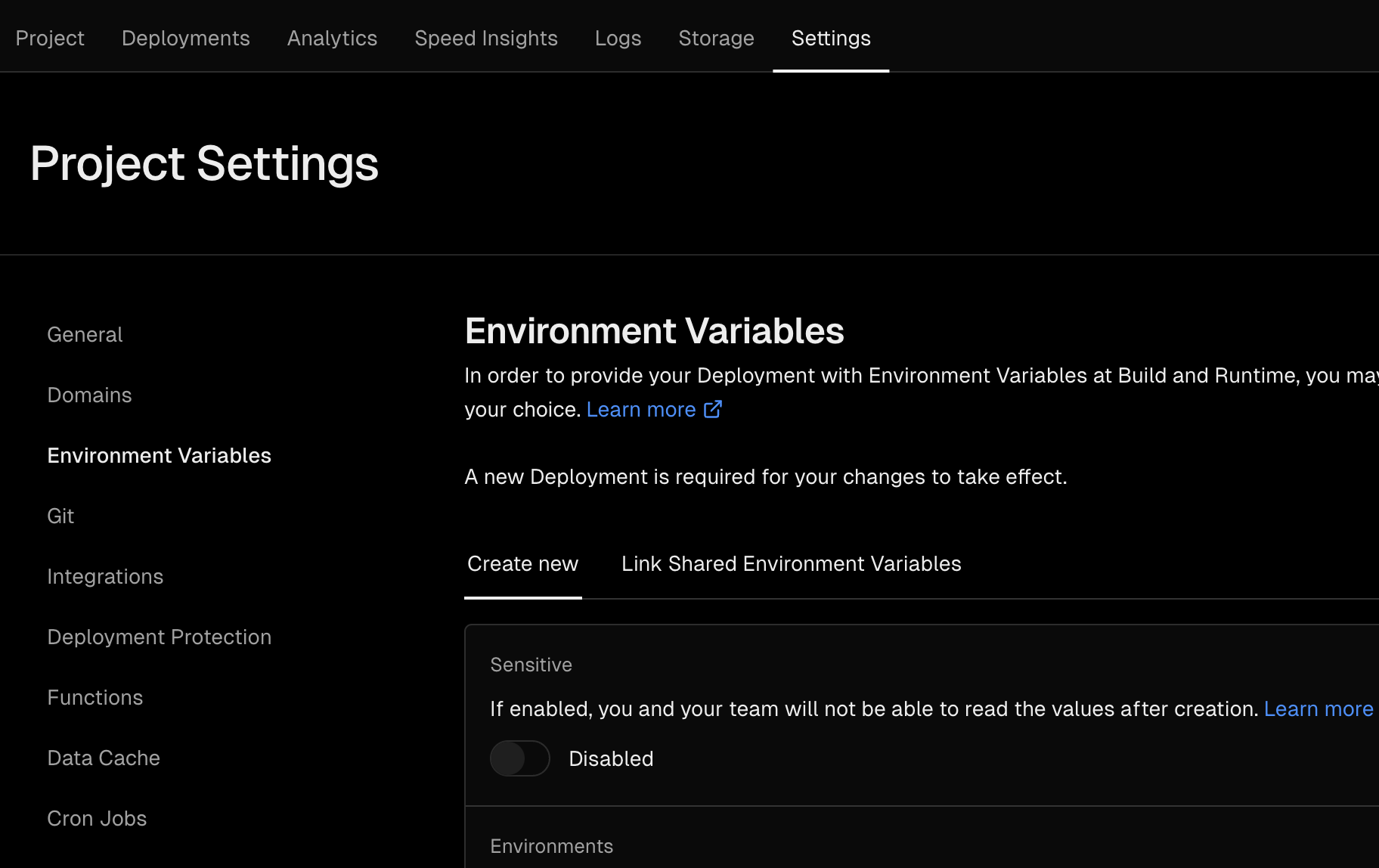Open the Analytics tab
This screenshot has height=868, width=1379.
pos(332,38)
